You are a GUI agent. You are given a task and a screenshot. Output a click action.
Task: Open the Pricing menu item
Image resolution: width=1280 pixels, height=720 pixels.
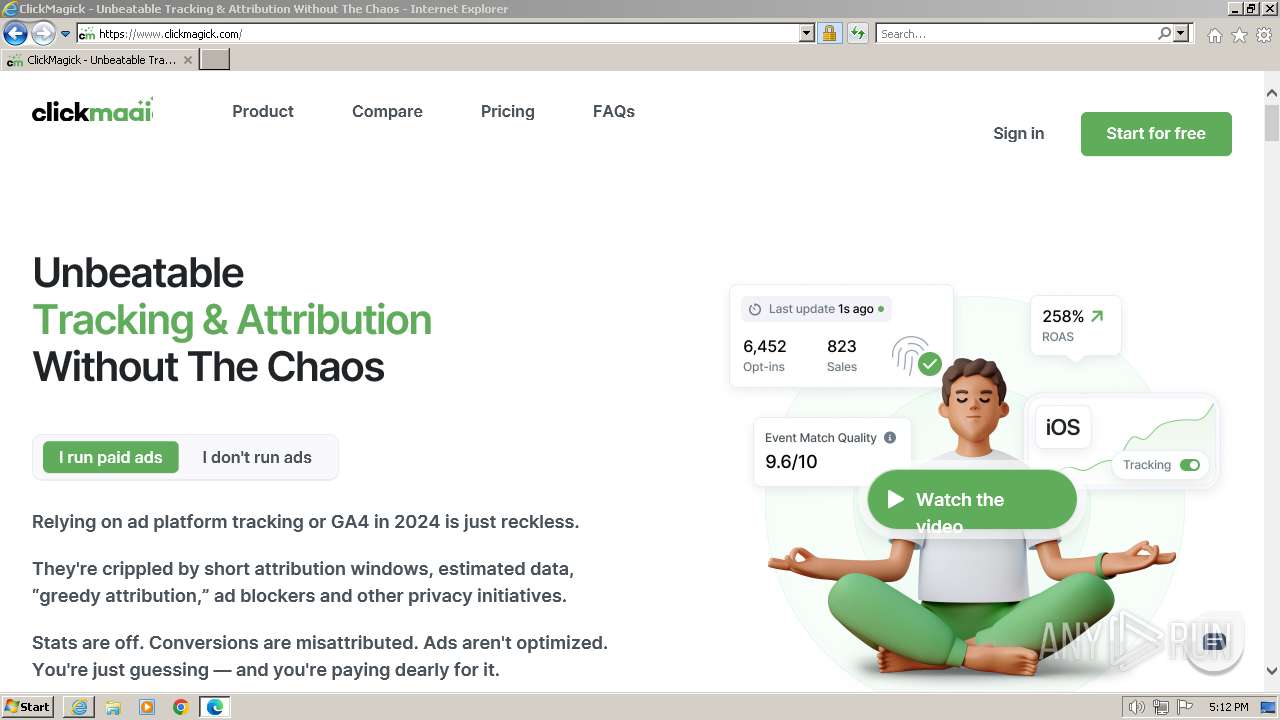[508, 111]
